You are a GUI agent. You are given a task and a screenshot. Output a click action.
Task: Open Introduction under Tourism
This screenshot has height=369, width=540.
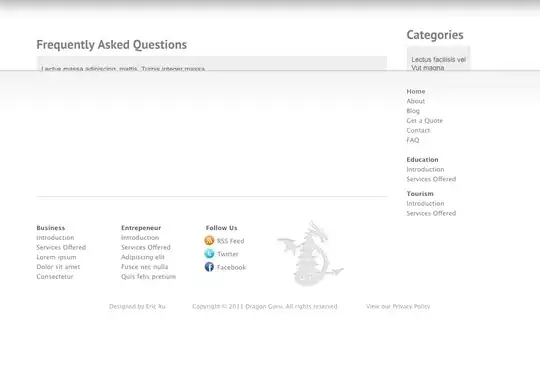point(425,203)
